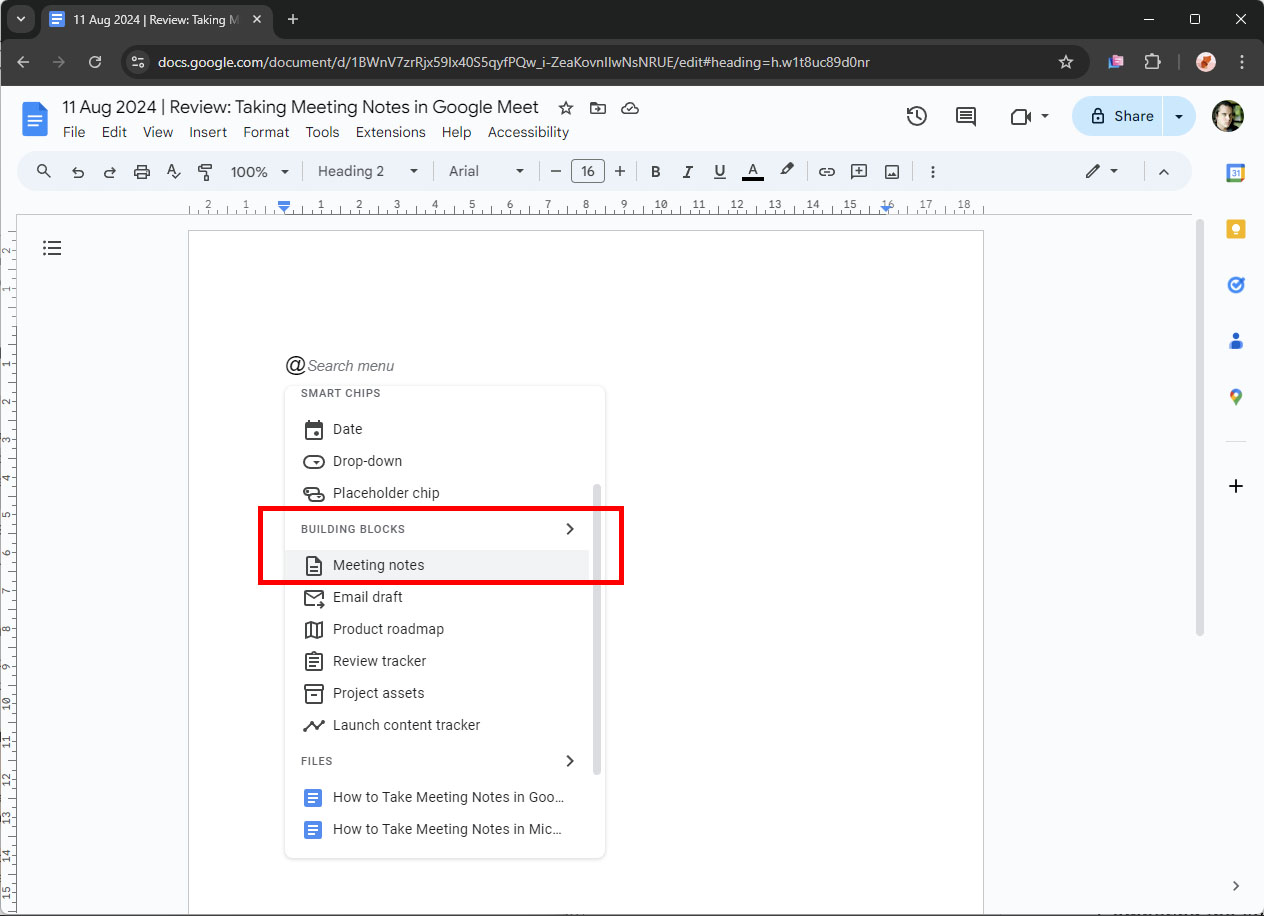The height and width of the screenshot is (916, 1264).
Task: Open the Accessibility menu
Action: pyautogui.click(x=528, y=132)
